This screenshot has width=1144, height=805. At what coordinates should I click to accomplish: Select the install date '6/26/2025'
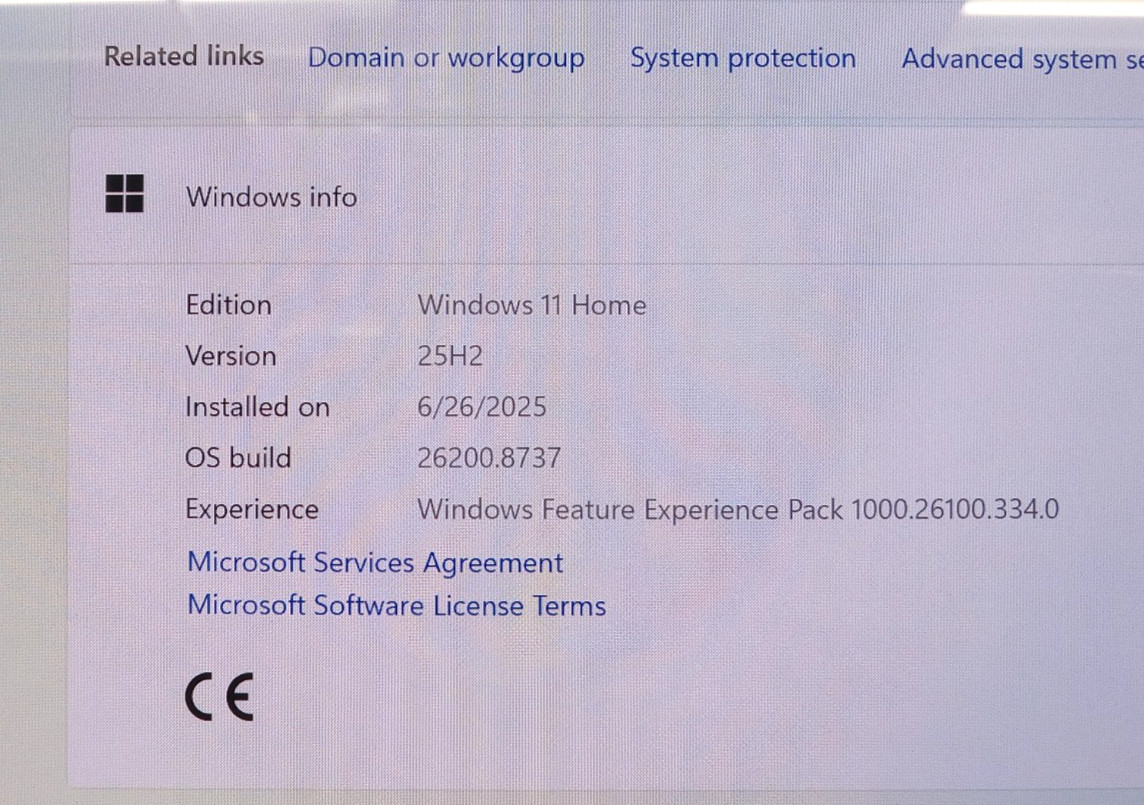click(x=482, y=407)
